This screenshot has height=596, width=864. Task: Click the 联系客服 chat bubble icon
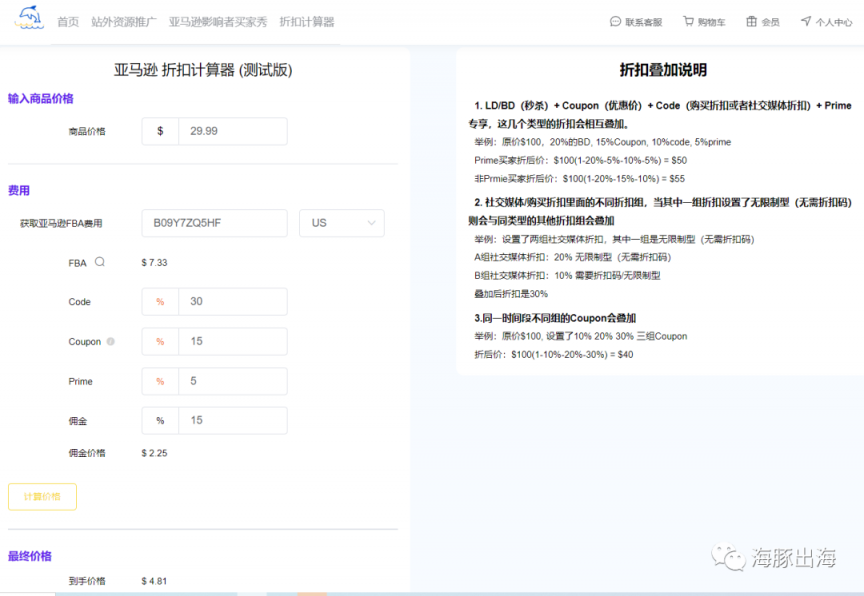(615, 21)
